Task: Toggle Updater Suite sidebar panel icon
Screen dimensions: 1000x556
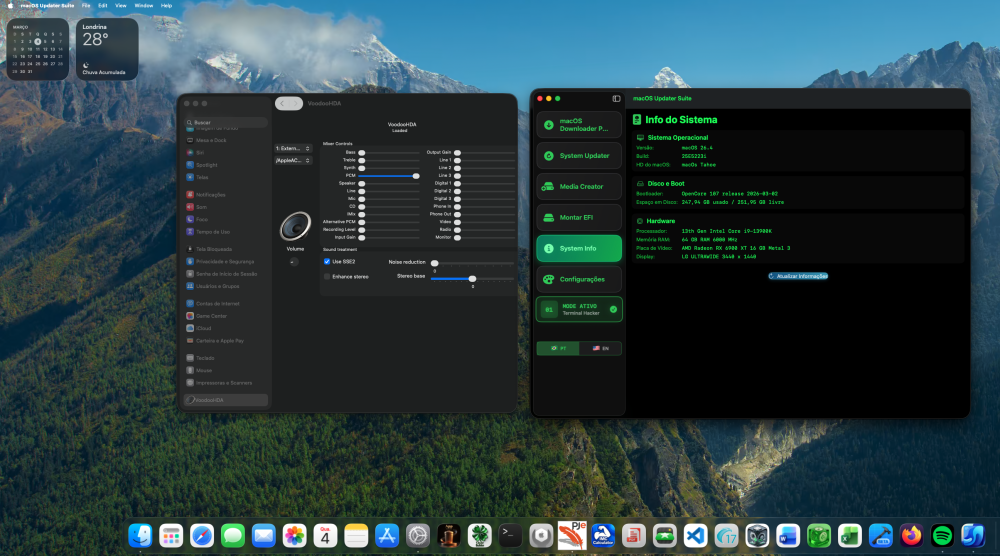Action: point(616,99)
